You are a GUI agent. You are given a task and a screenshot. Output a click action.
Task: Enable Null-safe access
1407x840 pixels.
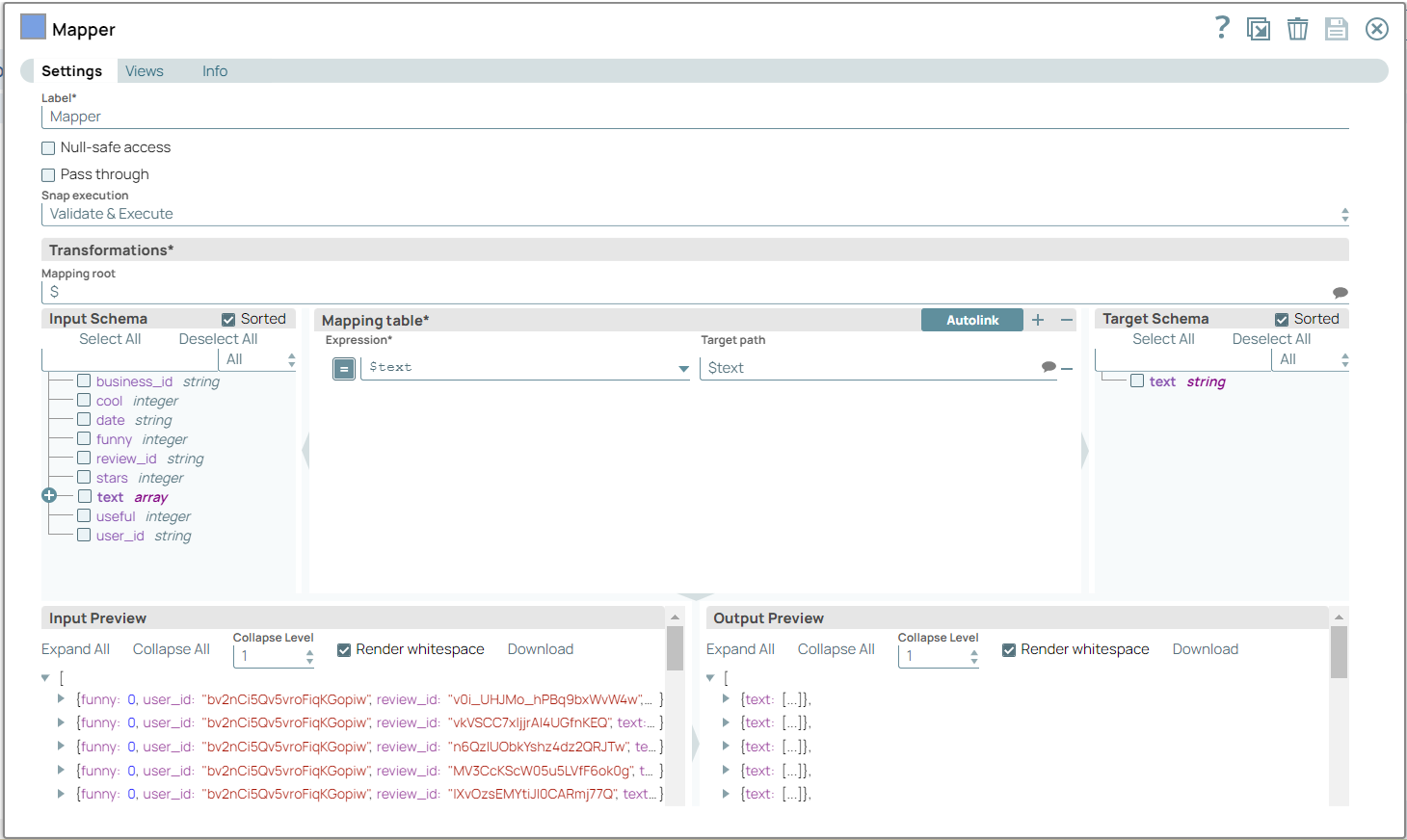48,147
